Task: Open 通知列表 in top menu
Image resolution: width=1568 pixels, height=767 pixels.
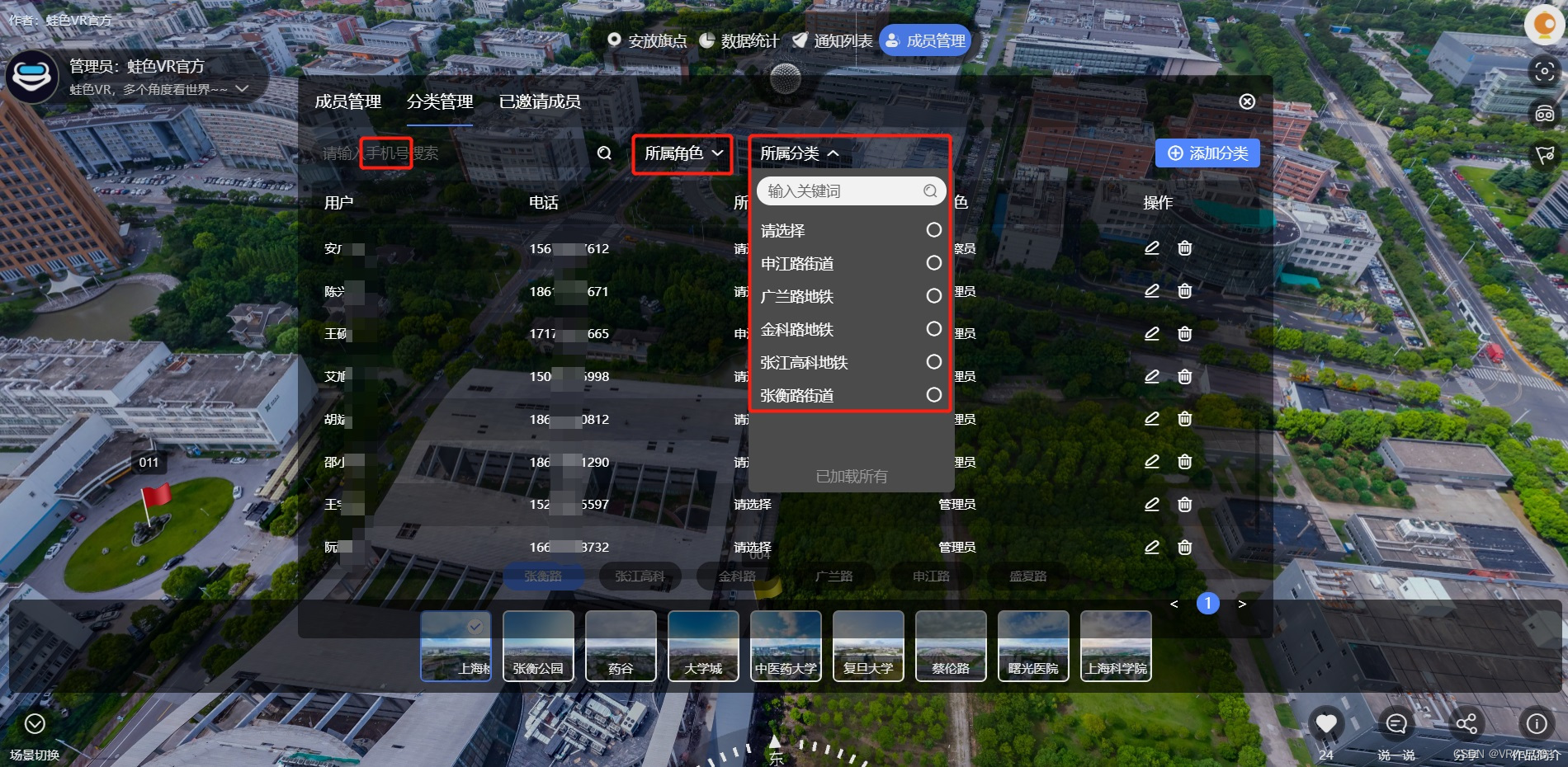Action: pyautogui.click(x=833, y=40)
